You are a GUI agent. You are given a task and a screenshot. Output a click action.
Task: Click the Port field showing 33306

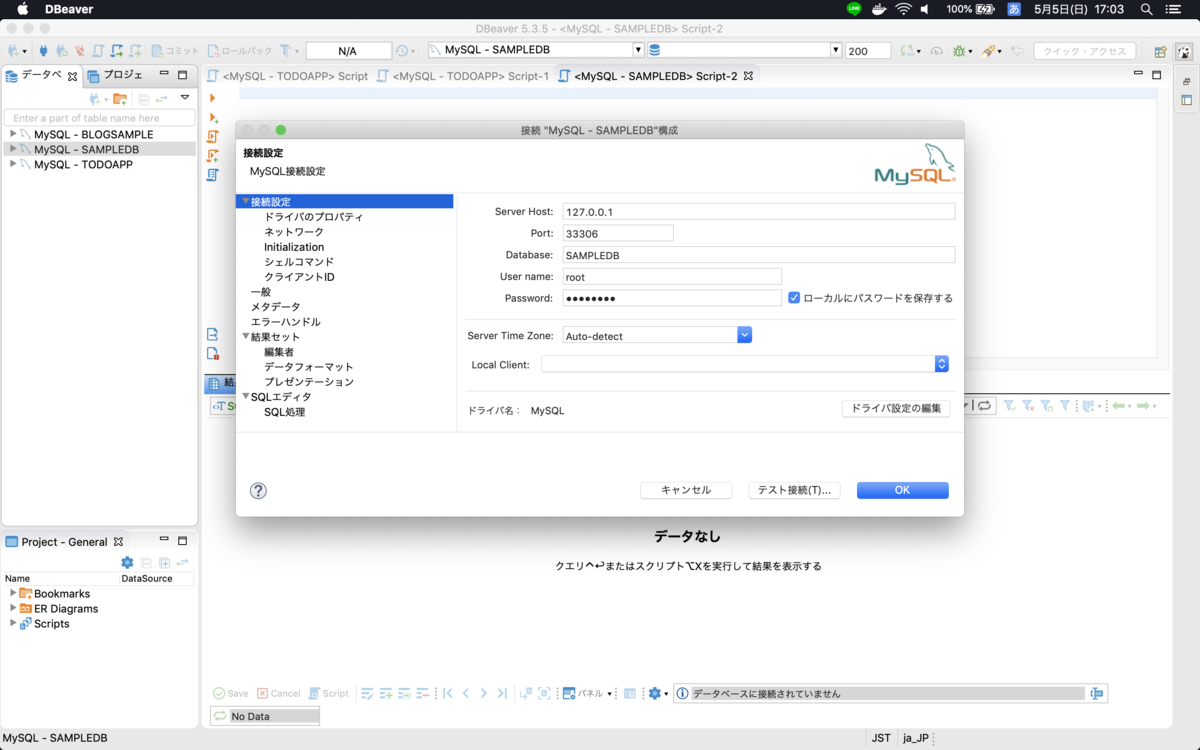[x=618, y=233]
